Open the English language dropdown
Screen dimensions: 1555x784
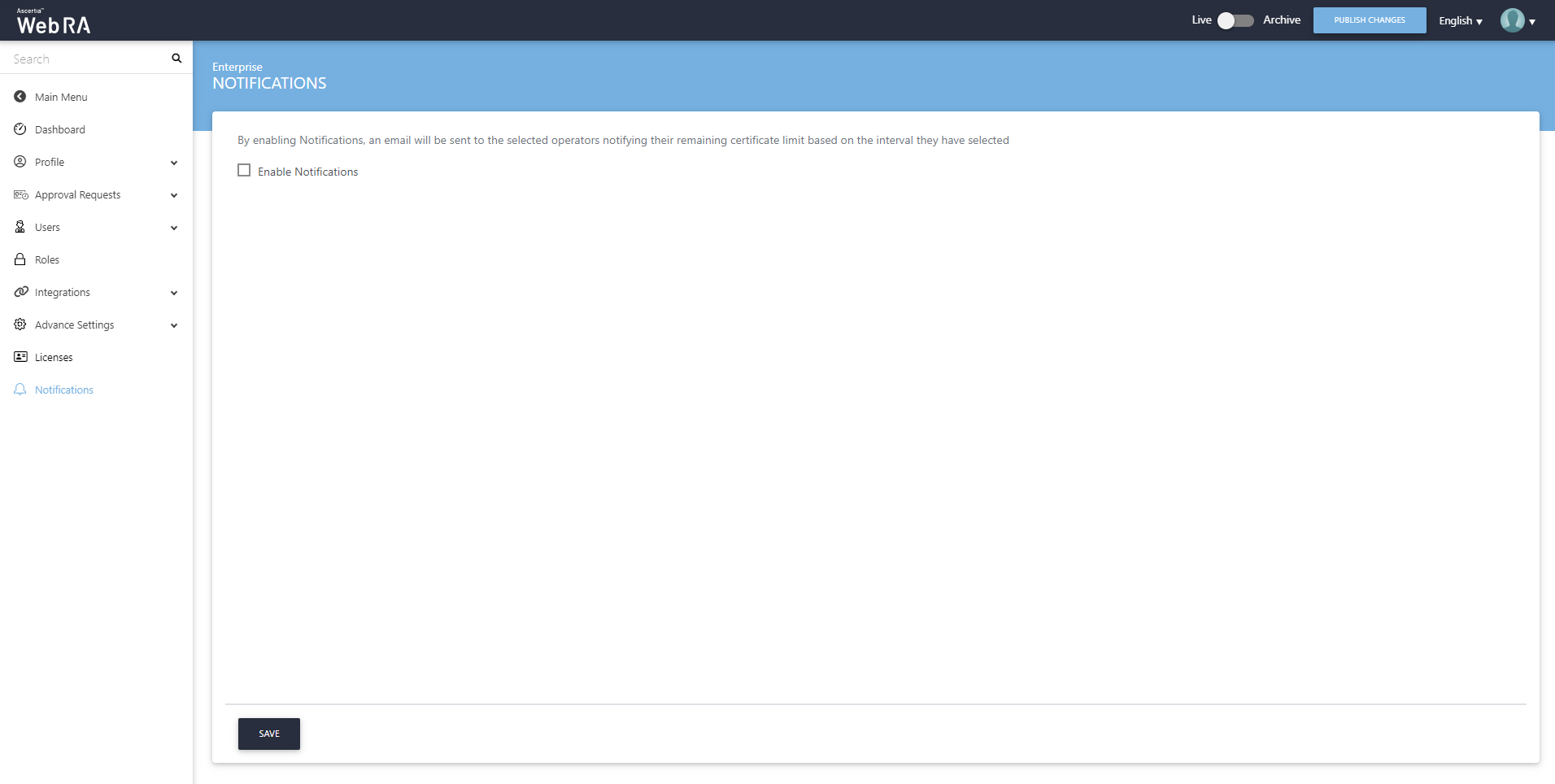pos(1461,21)
